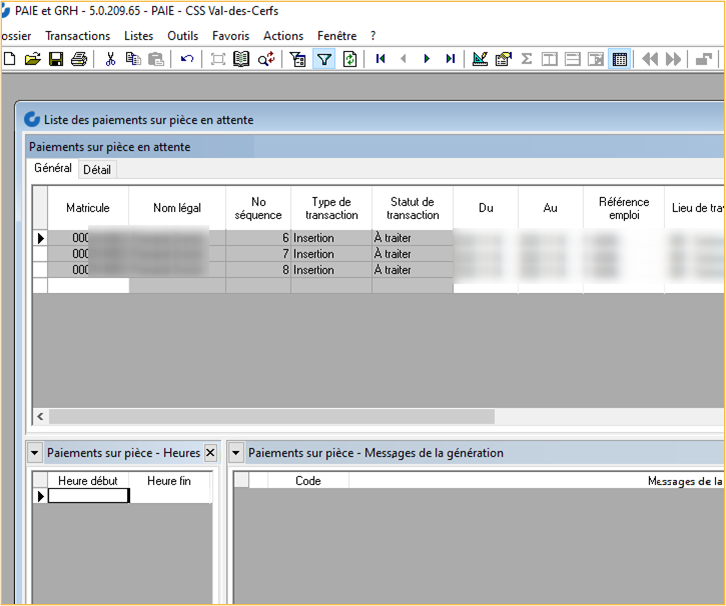
Task: Go to the next record arrow
Action: tap(427, 59)
